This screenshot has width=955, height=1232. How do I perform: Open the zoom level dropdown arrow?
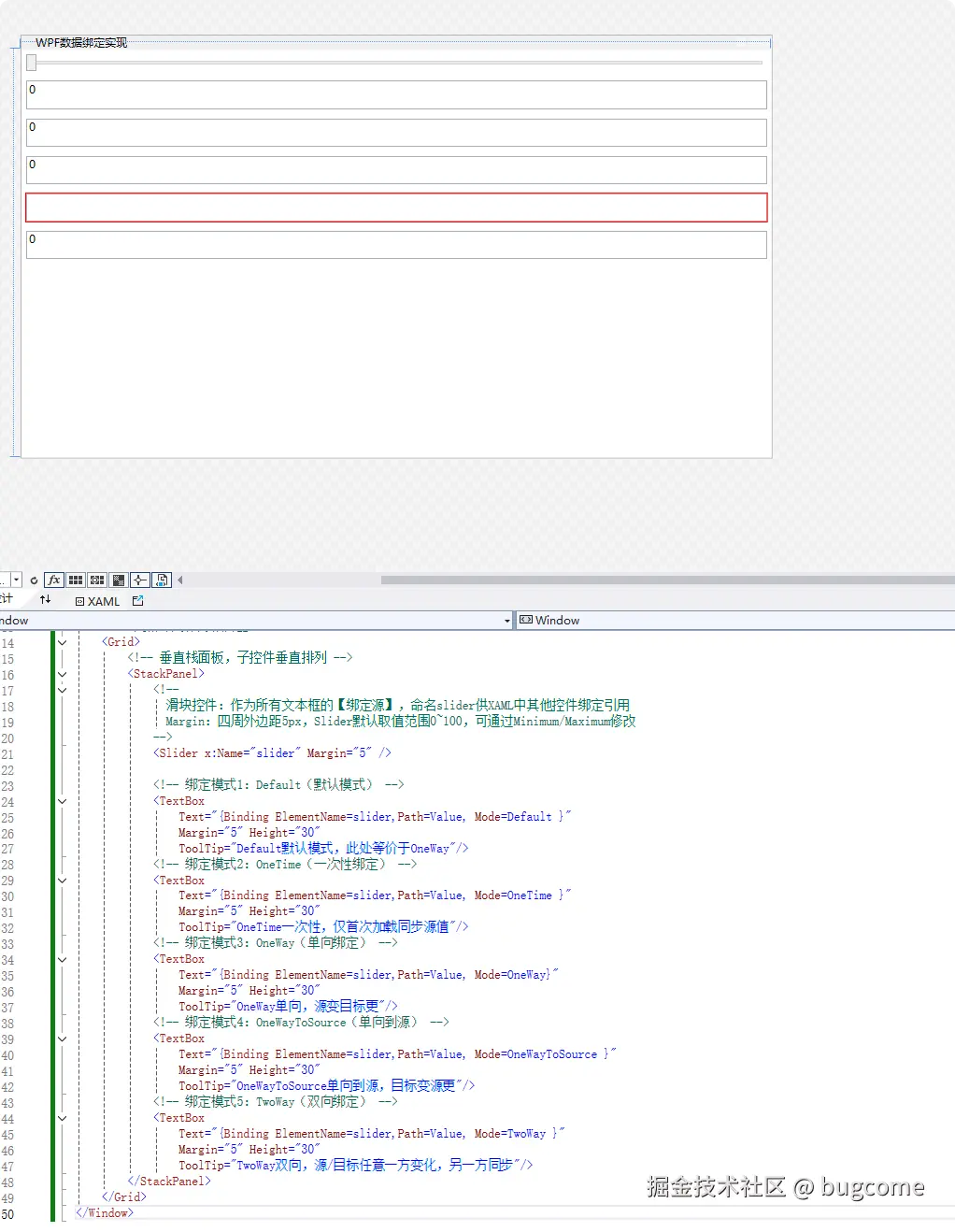pyautogui.click(x=16, y=580)
